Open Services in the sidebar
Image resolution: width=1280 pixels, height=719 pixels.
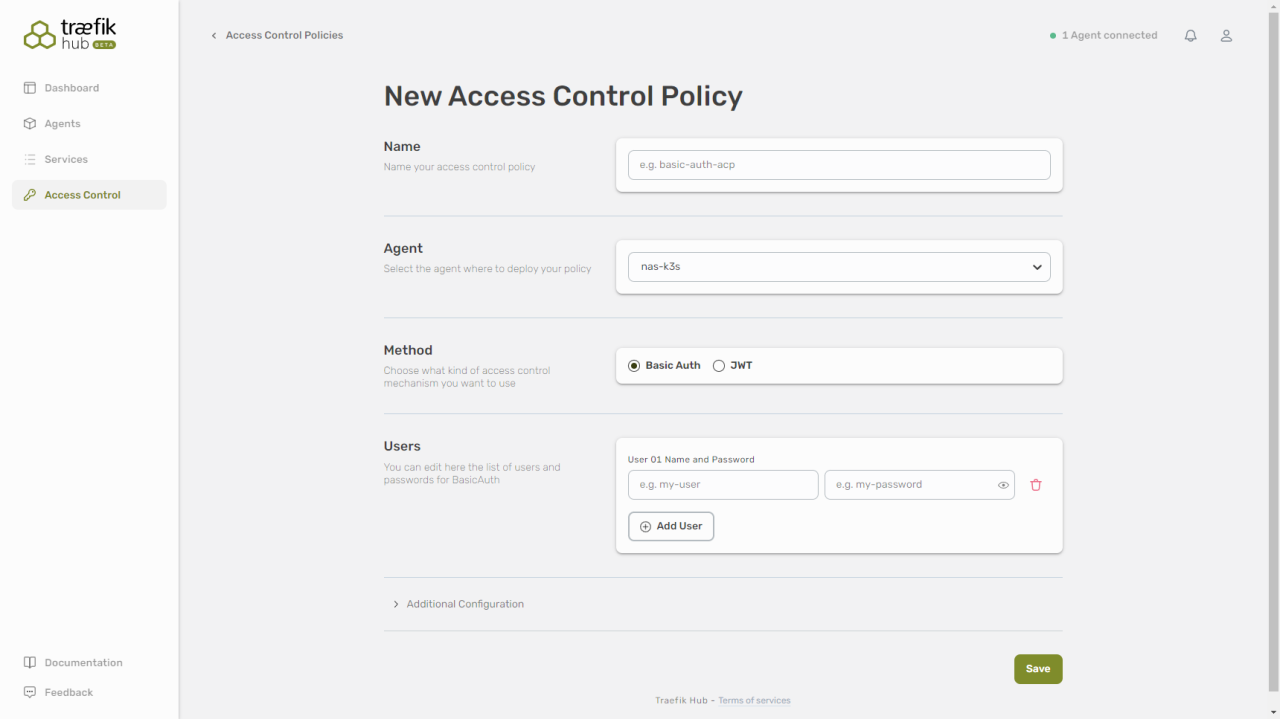pyautogui.click(x=66, y=160)
